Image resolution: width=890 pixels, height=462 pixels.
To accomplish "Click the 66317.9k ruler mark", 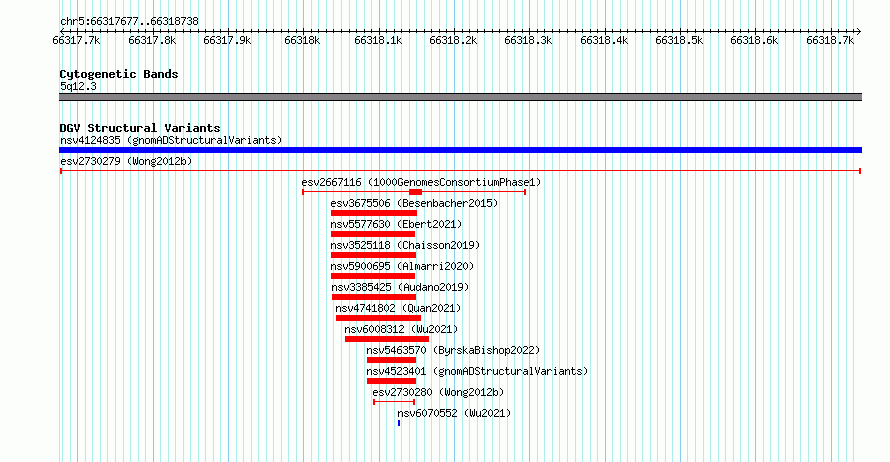I will click(x=227, y=40).
